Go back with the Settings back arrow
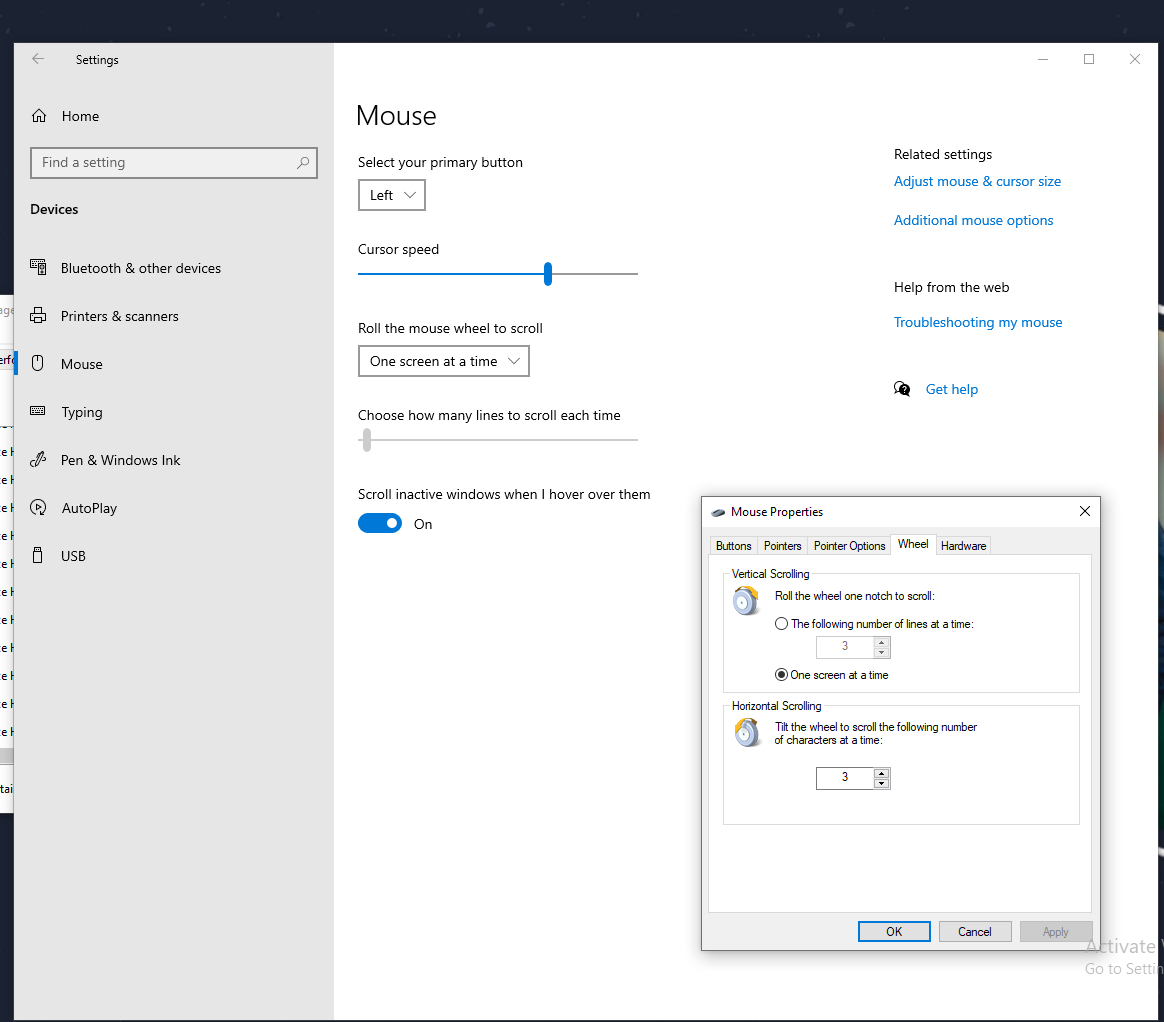 [x=38, y=59]
